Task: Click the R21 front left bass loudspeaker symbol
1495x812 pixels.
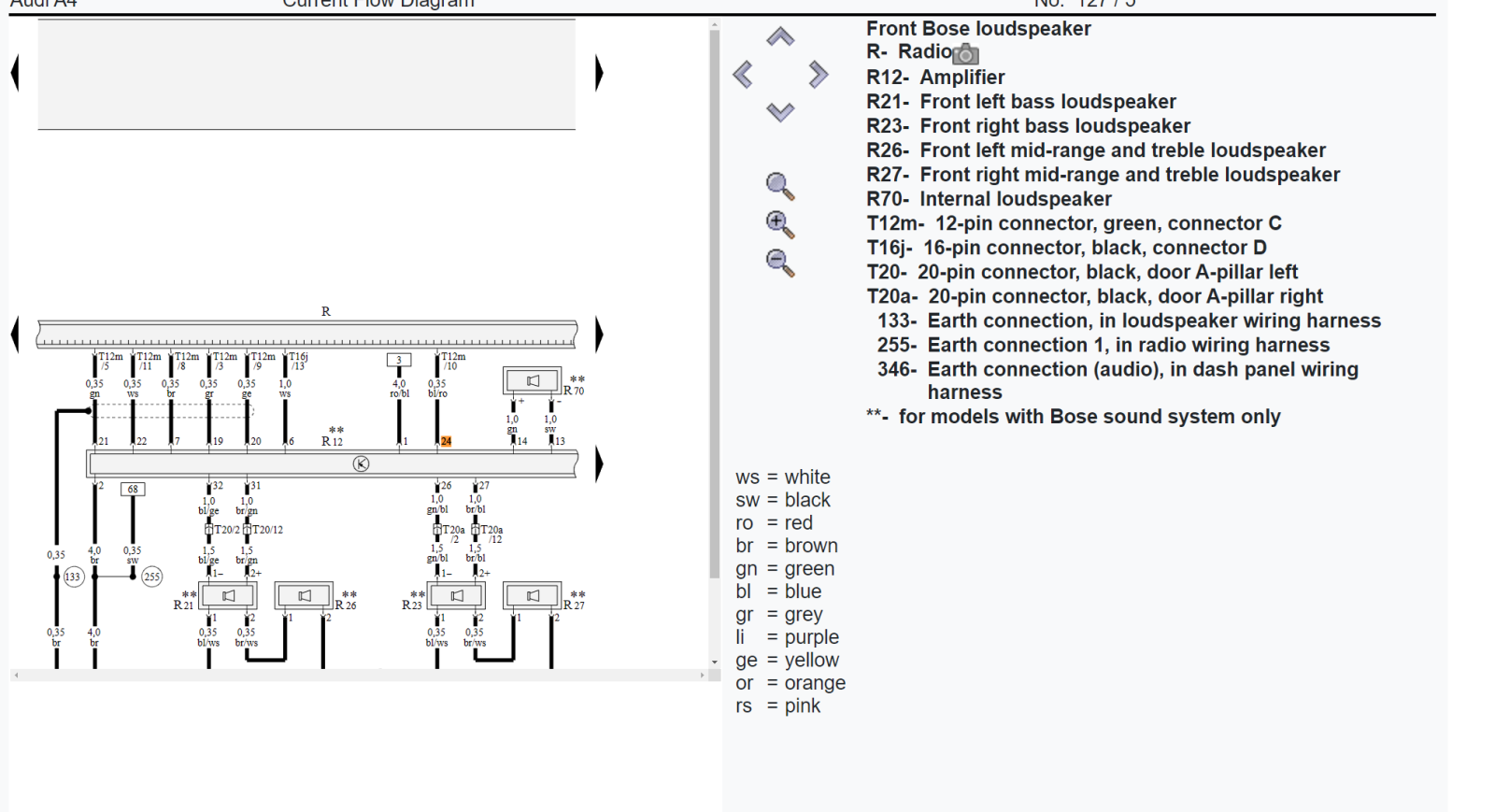Action: click(228, 595)
